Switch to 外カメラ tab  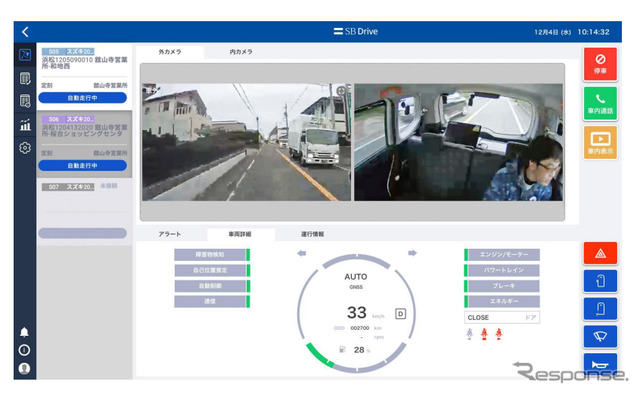pyautogui.click(x=170, y=52)
